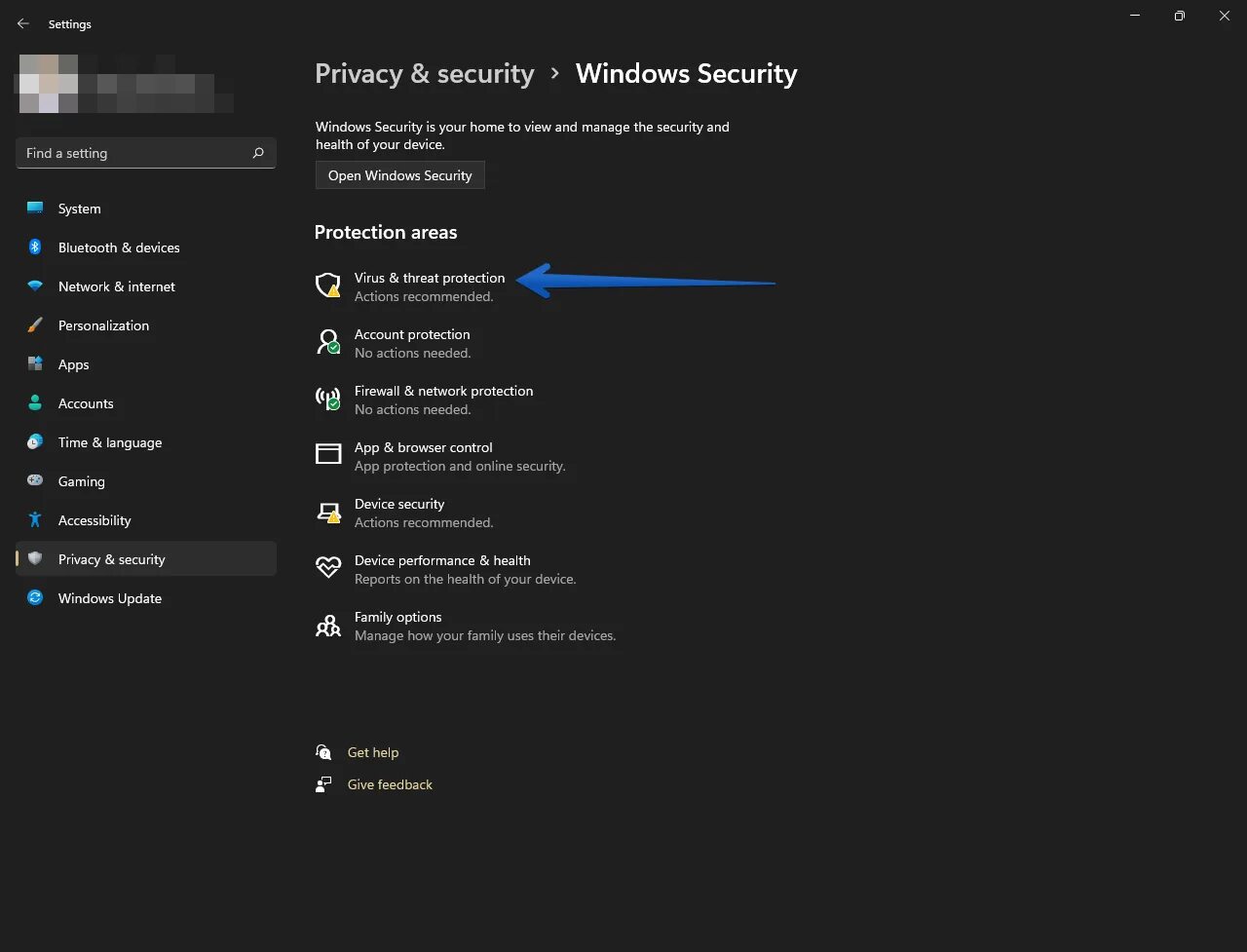Screen dimensions: 1247x952
Task: Click the App & browser window icon
Action: coord(328,454)
